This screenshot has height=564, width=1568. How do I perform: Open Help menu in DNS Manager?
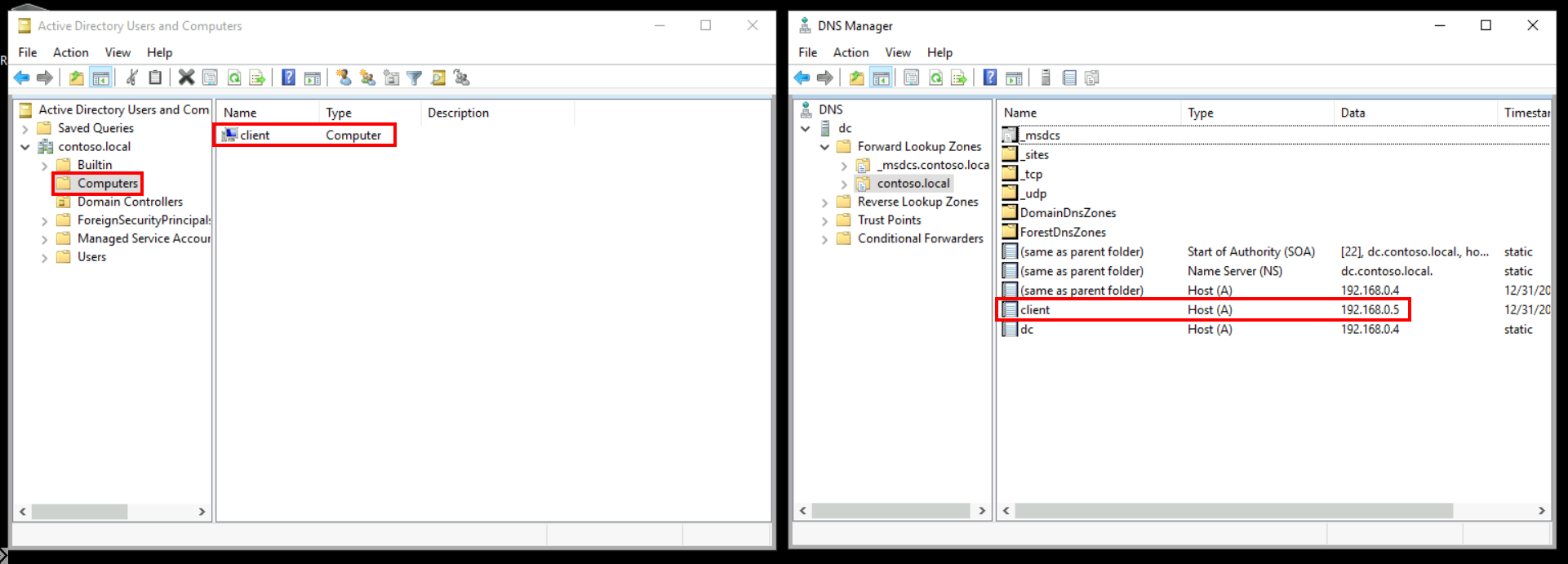[939, 52]
